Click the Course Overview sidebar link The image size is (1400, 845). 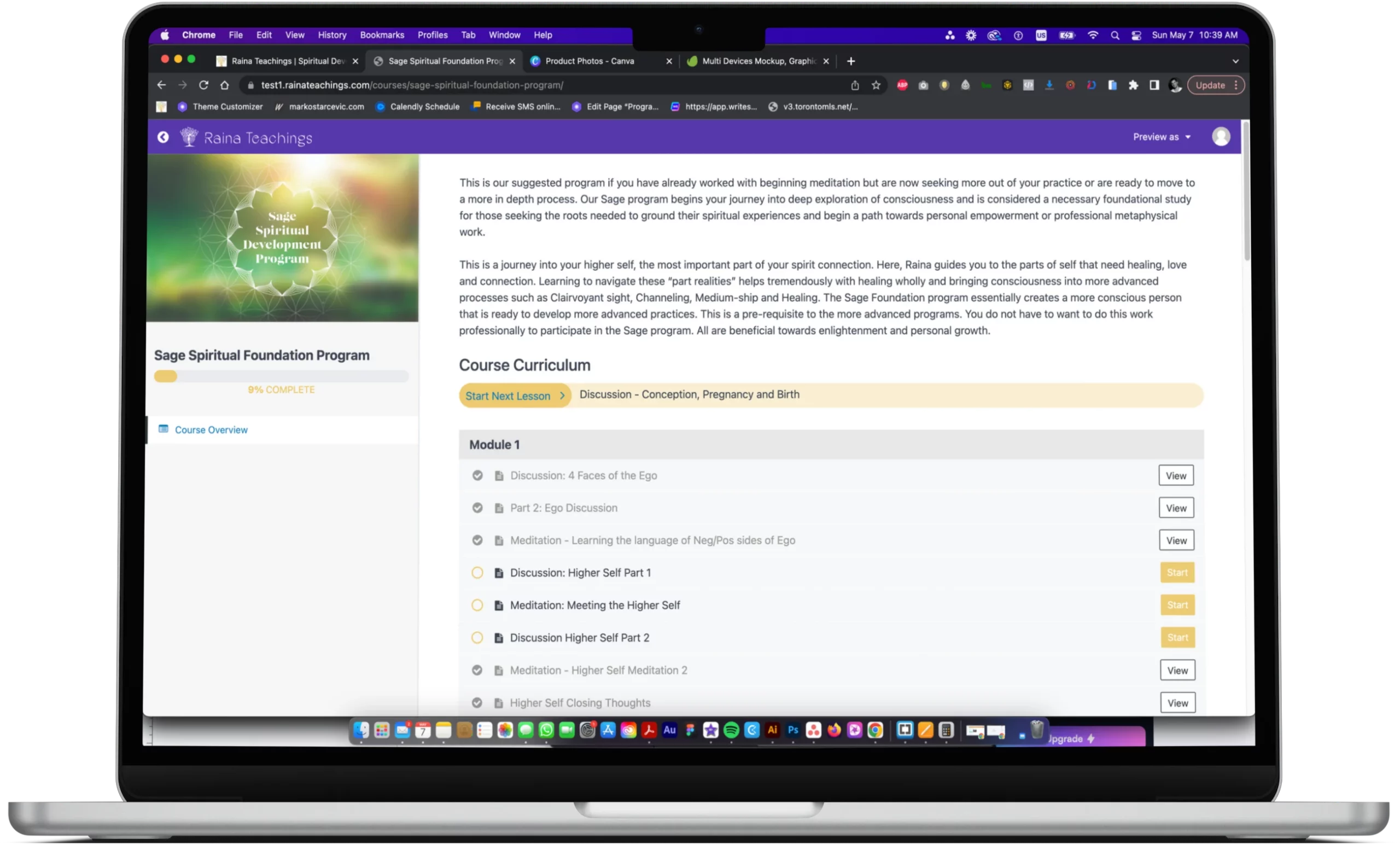tap(211, 430)
